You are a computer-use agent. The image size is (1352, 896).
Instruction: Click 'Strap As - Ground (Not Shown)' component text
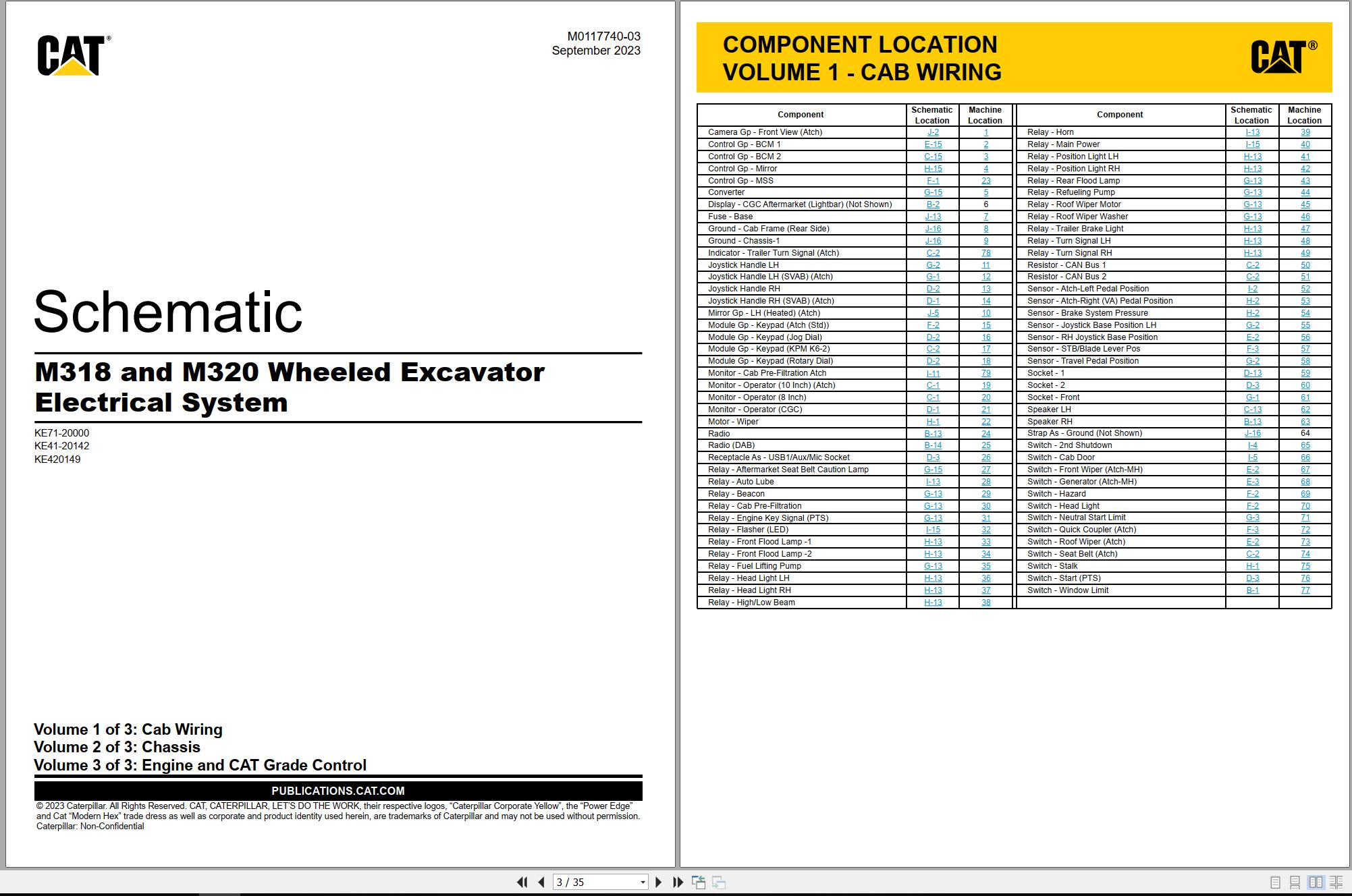[1085, 433]
